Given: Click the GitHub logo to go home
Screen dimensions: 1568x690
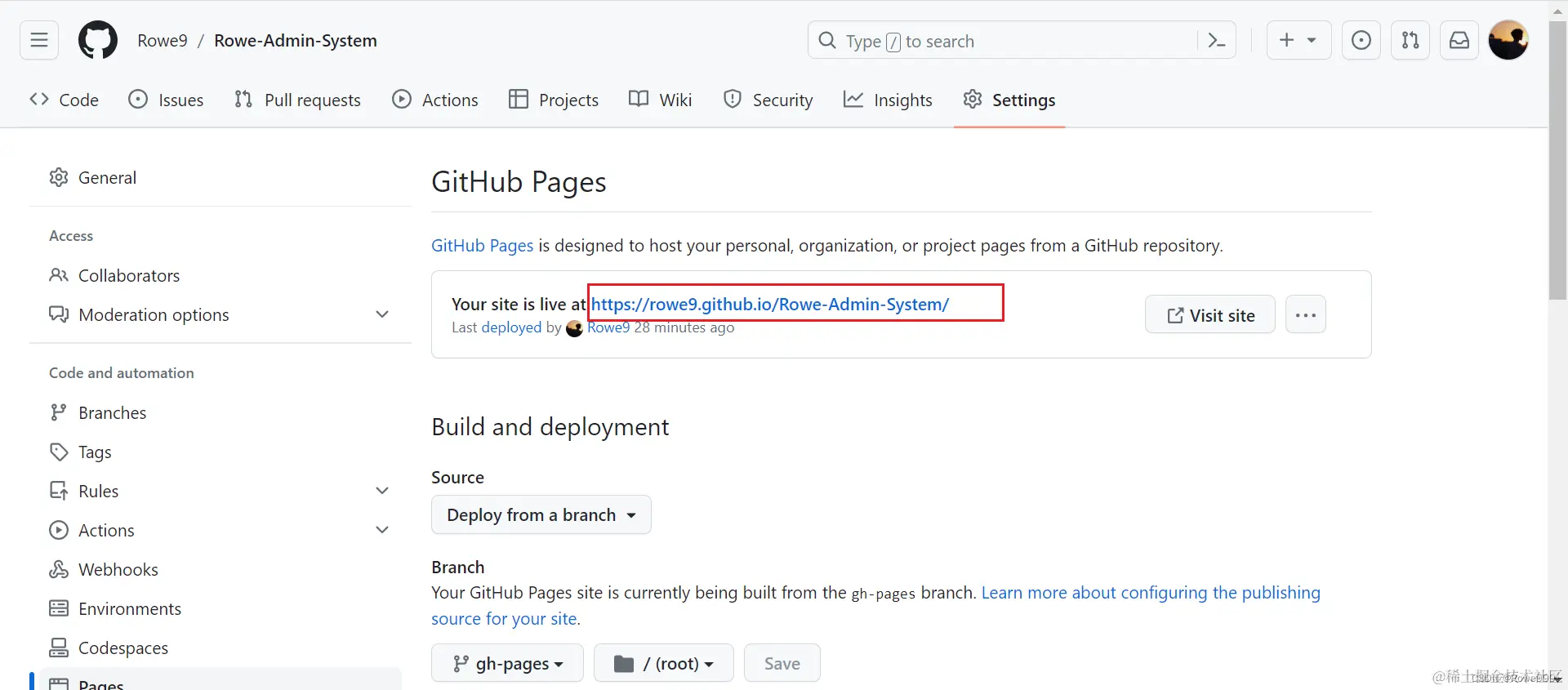Looking at the screenshot, I should [x=98, y=40].
